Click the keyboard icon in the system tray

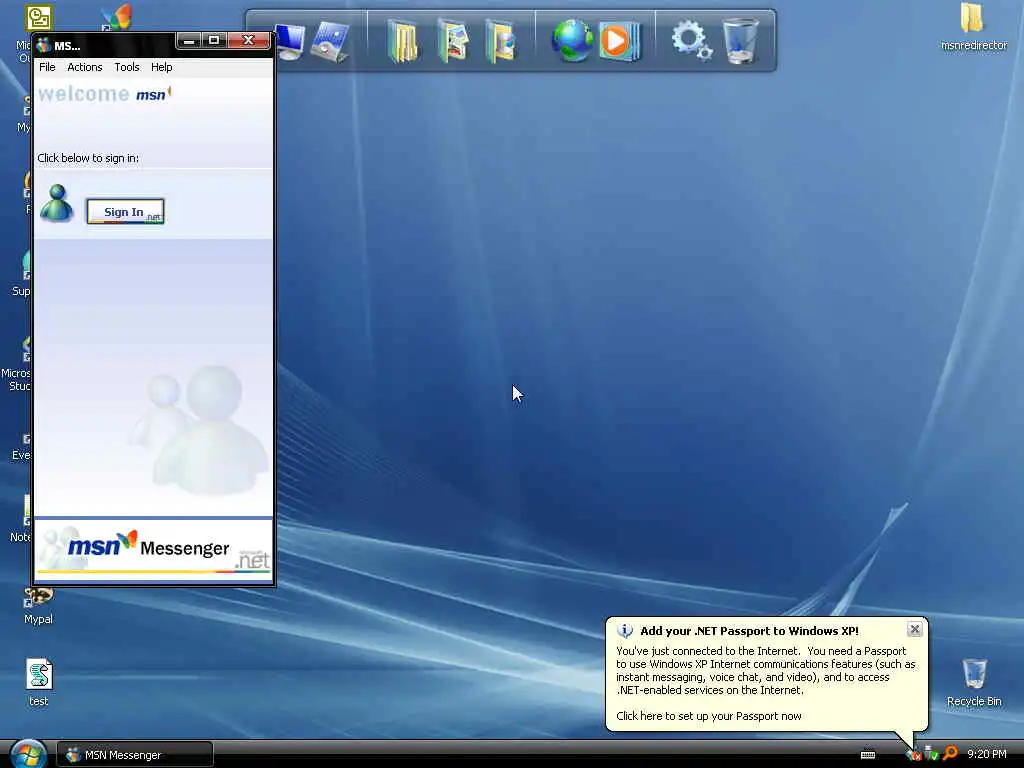pos(868,755)
